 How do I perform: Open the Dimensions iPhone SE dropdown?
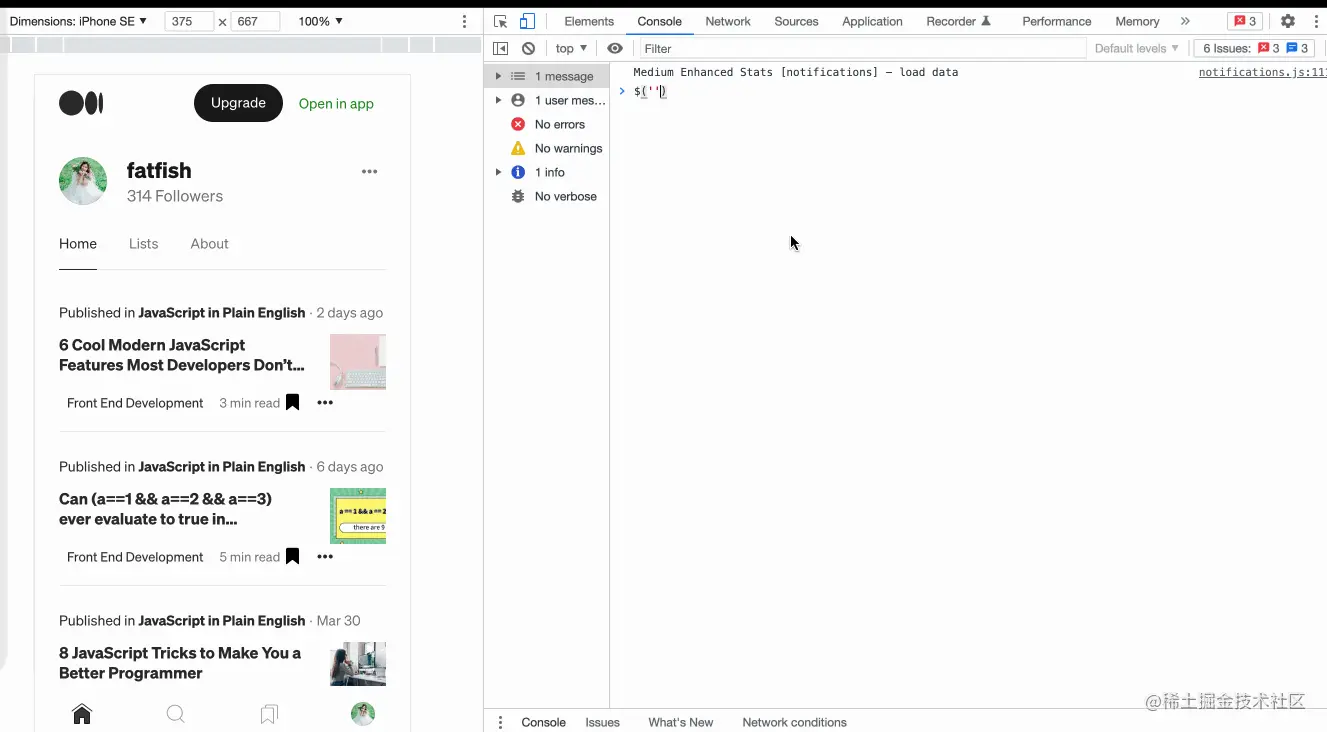click(x=78, y=20)
